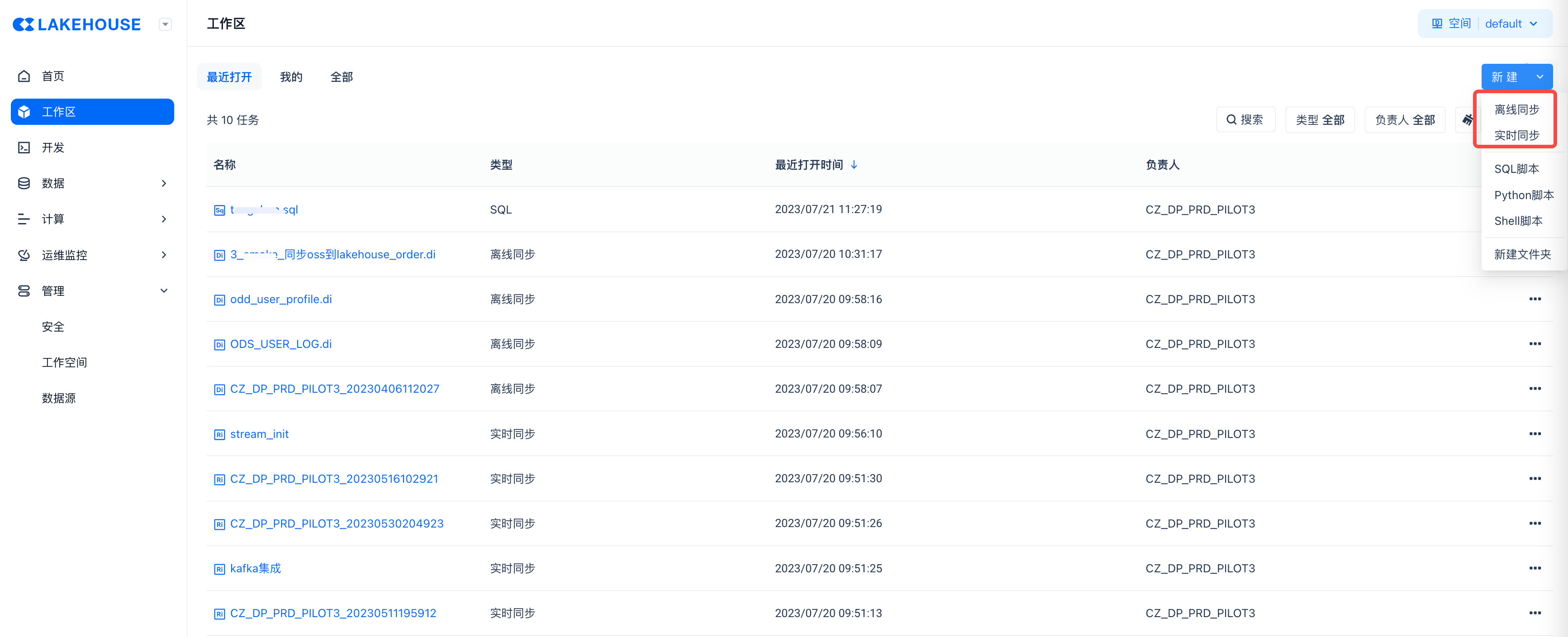Select 离线同步 from the 新建 menu
Screen dimensions: 1568x637
(x=1516, y=109)
